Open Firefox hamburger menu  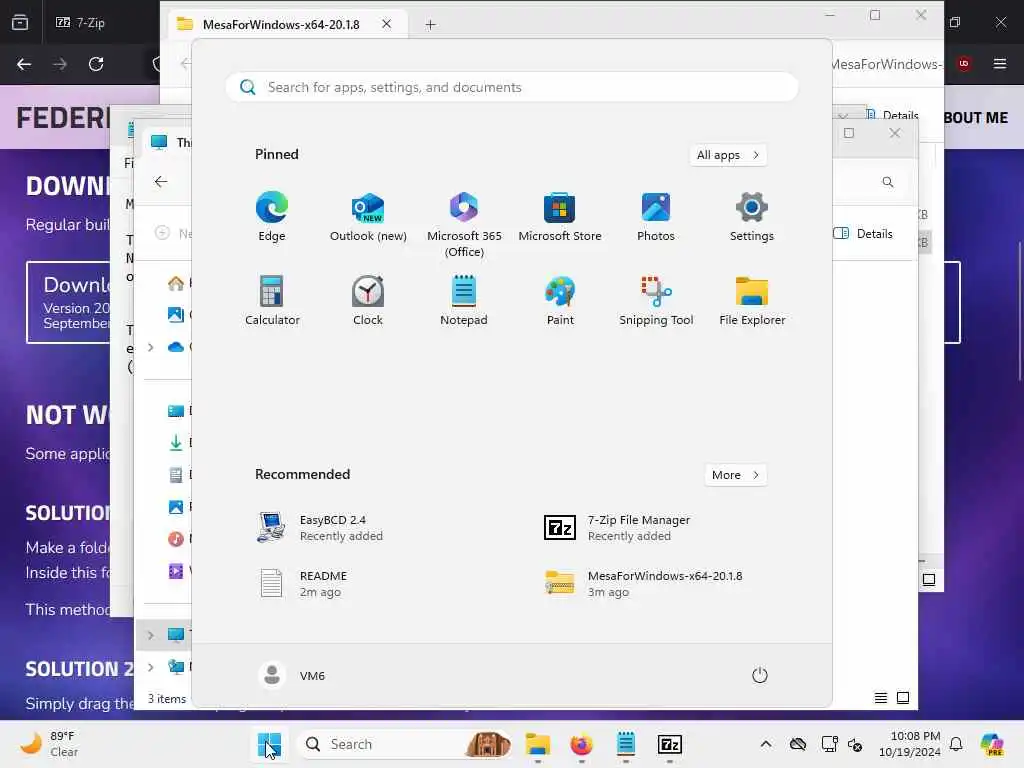pos(1000,64)
